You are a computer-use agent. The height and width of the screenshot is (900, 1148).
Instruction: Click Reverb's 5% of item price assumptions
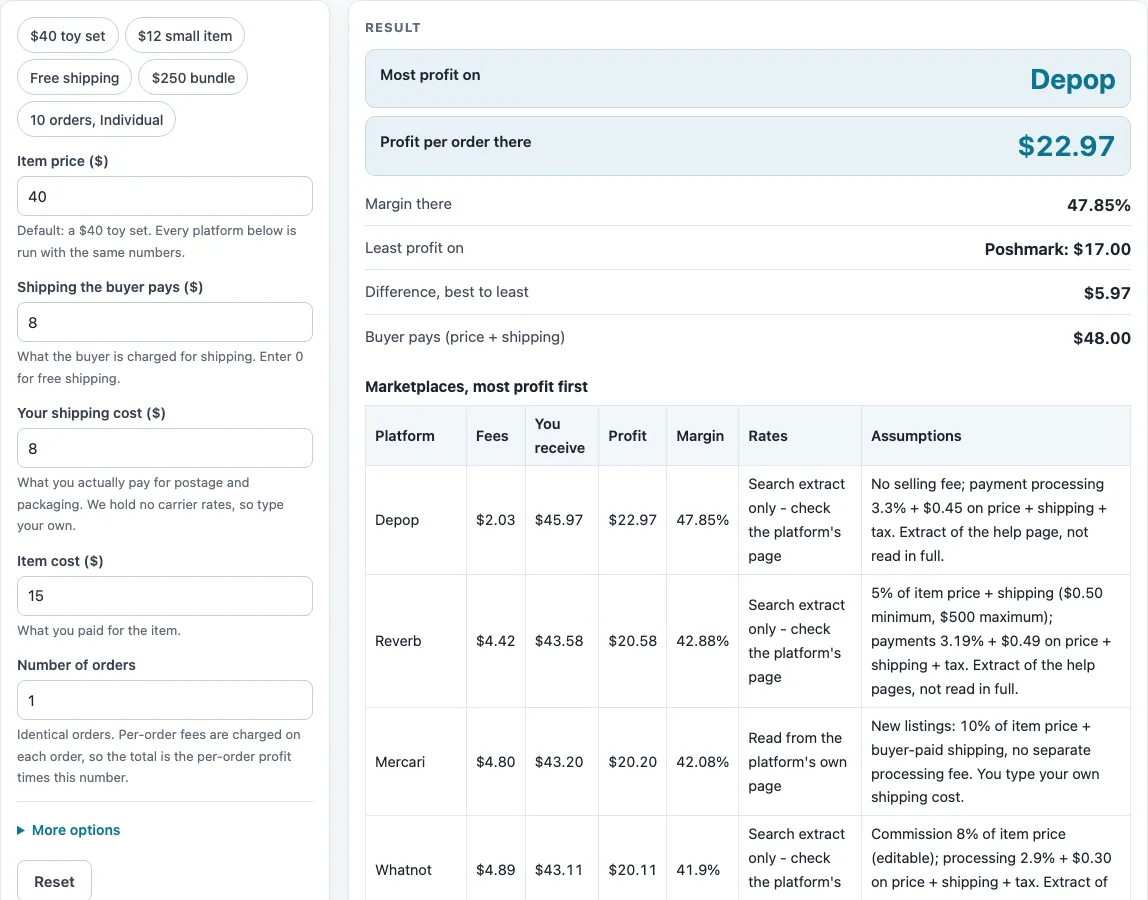tap(991, 641)
